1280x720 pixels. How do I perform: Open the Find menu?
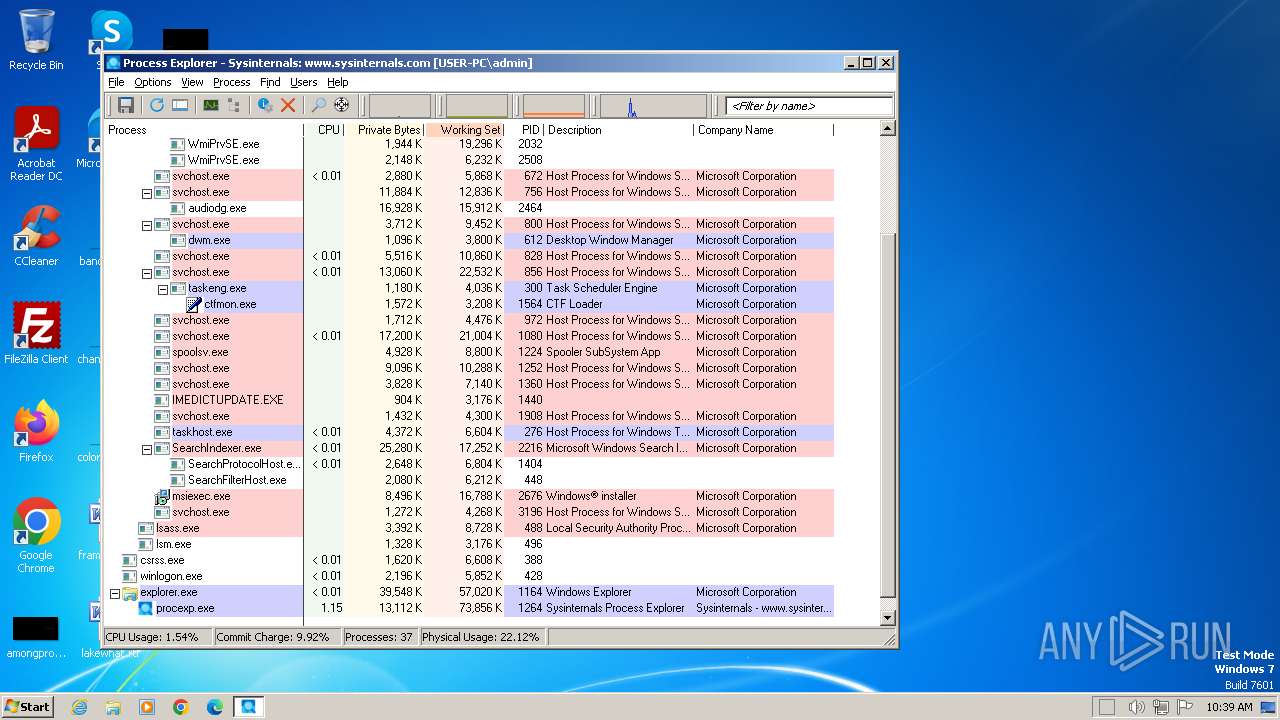pos(270,82)
